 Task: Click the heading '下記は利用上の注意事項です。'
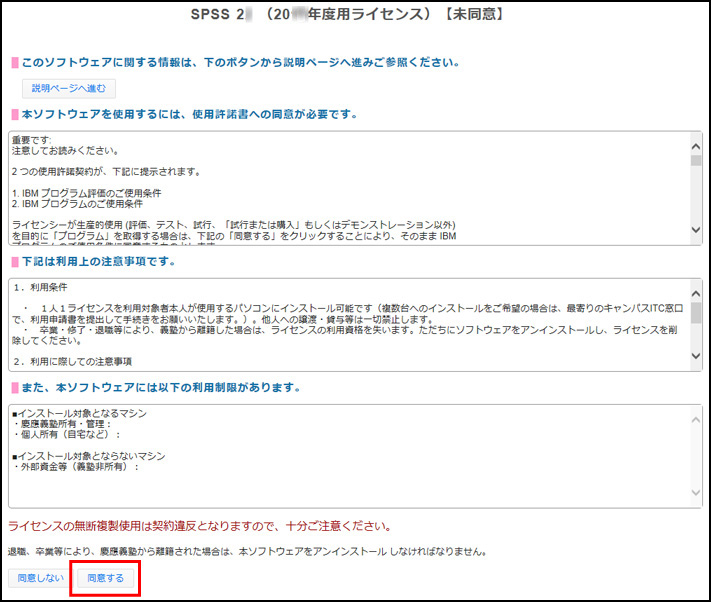click(x=98, y=262)
